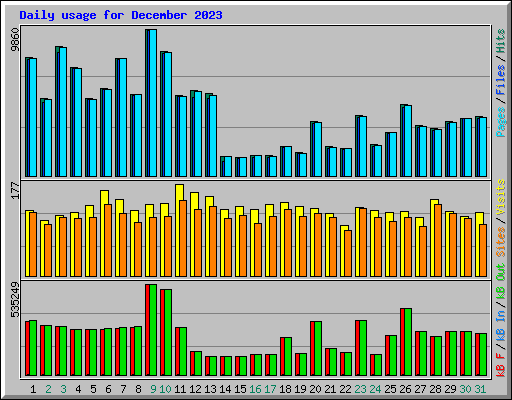Image resolution: width=512 pixels, height=400 pixels.
Task: Click the green kB bar for day 1
Action: pos(33,348)
